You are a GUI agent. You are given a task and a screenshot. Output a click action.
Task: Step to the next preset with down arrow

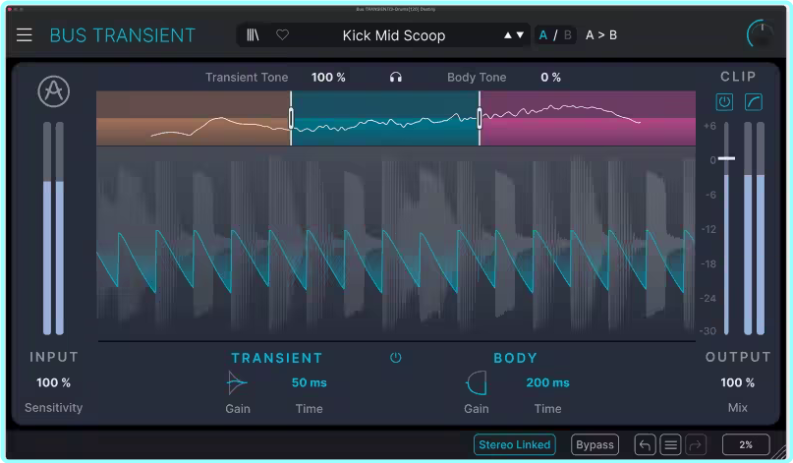coord(520,35)
